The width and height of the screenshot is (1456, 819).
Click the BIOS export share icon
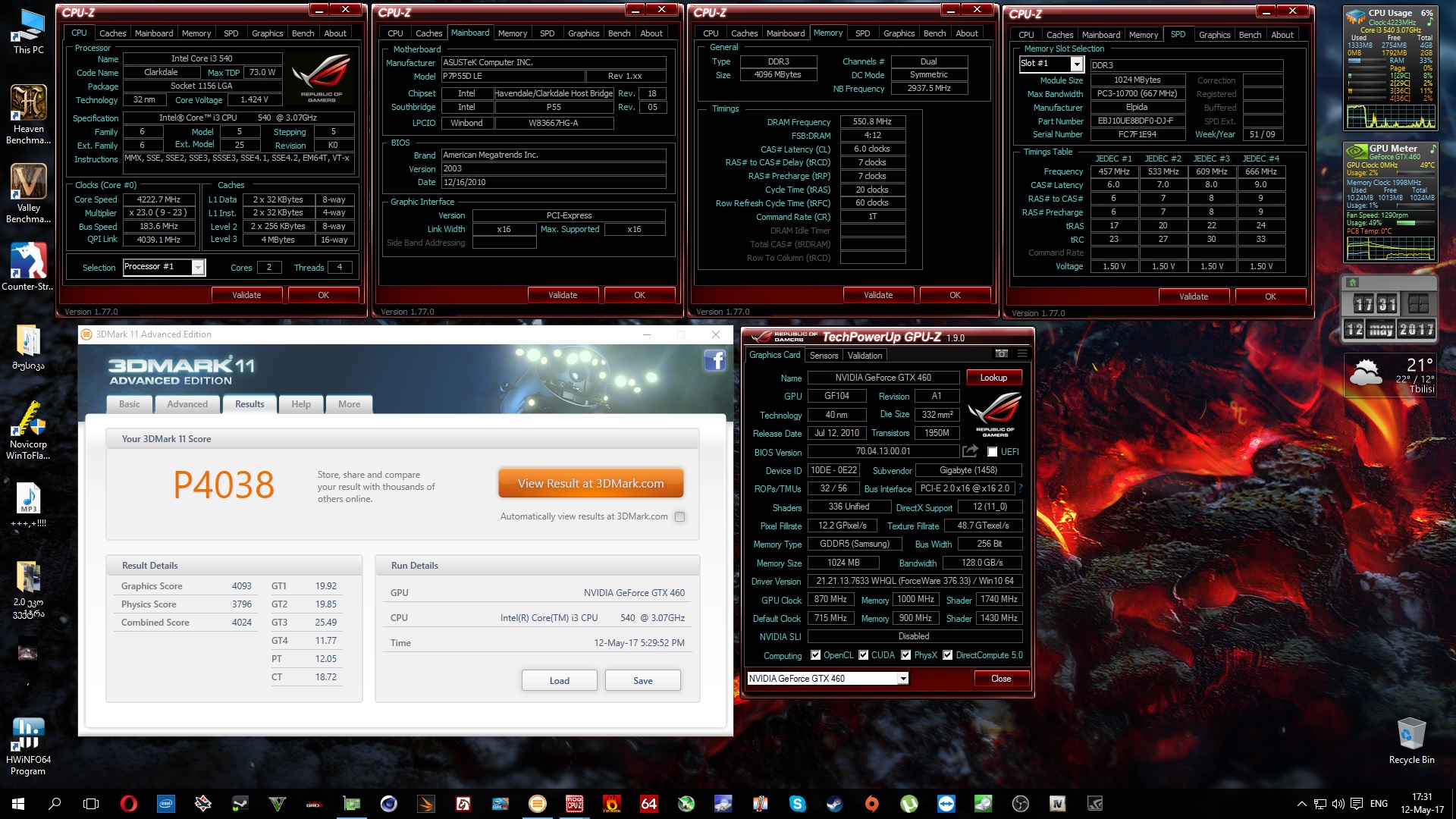970,451
